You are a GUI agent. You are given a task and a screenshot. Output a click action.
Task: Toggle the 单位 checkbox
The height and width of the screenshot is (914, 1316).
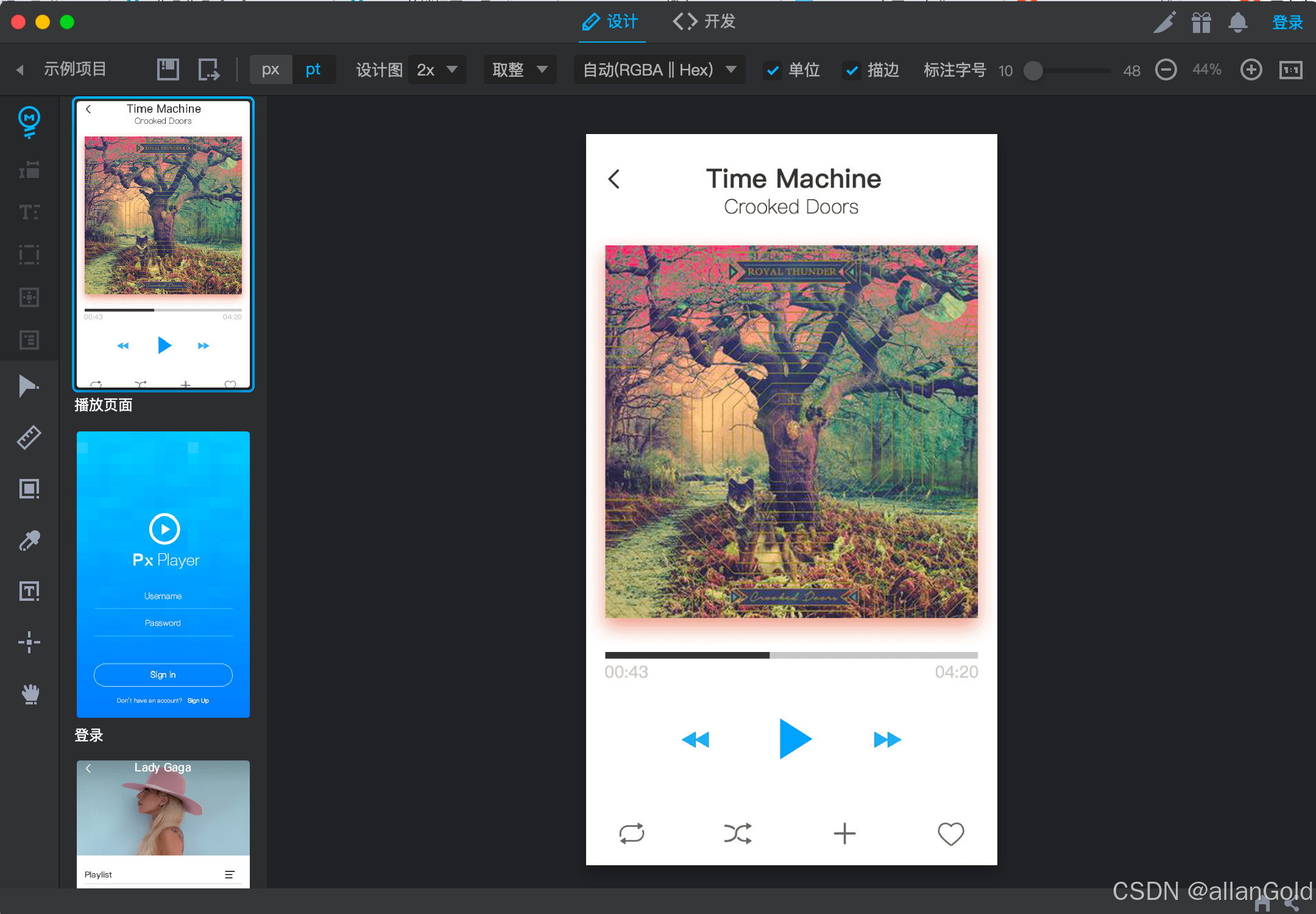point(773,71)
